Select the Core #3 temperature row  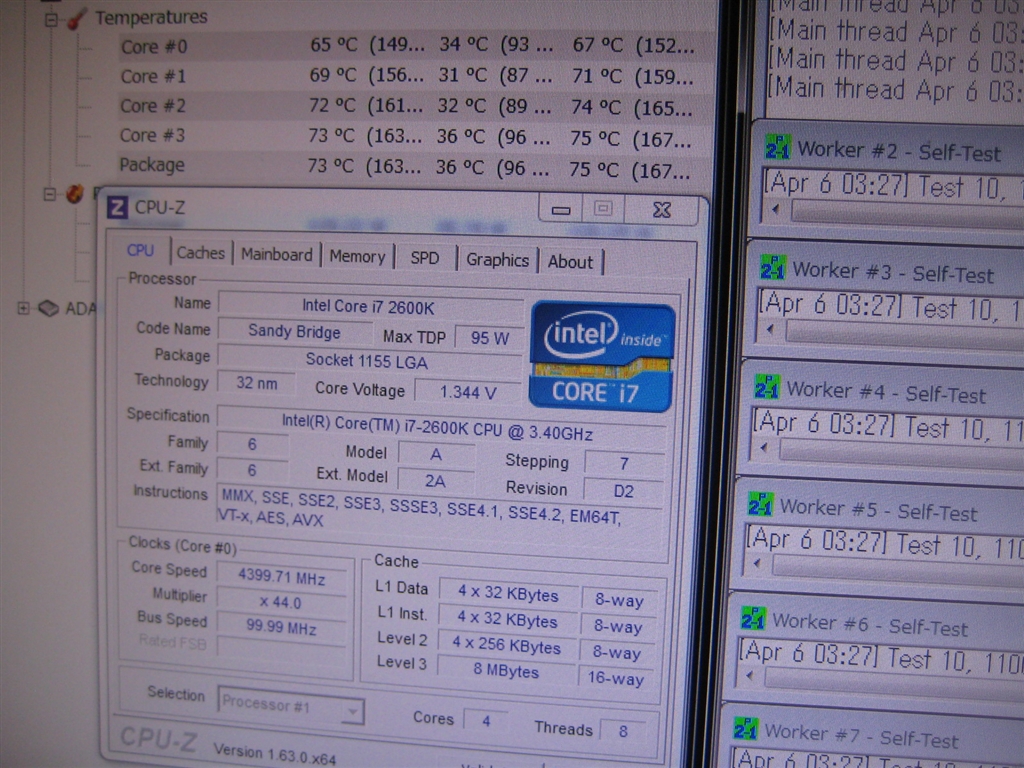(413, 136)
